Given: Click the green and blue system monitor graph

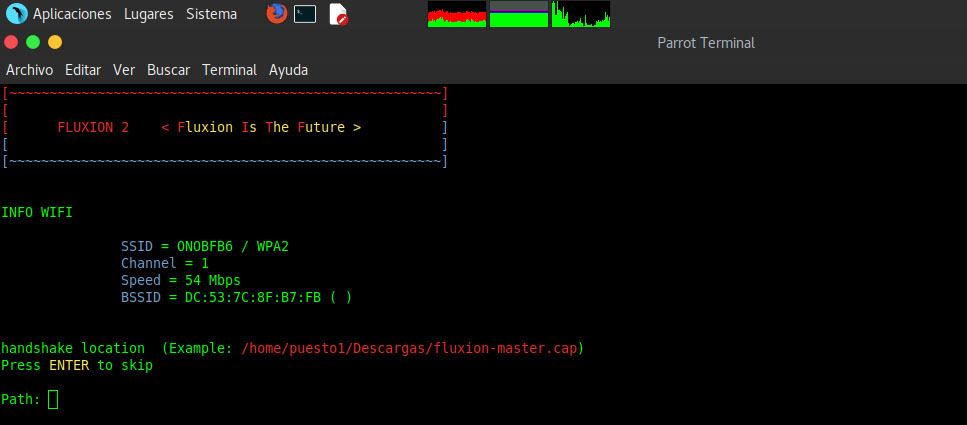Looking at the screenshot, I should tap(519, 14).
